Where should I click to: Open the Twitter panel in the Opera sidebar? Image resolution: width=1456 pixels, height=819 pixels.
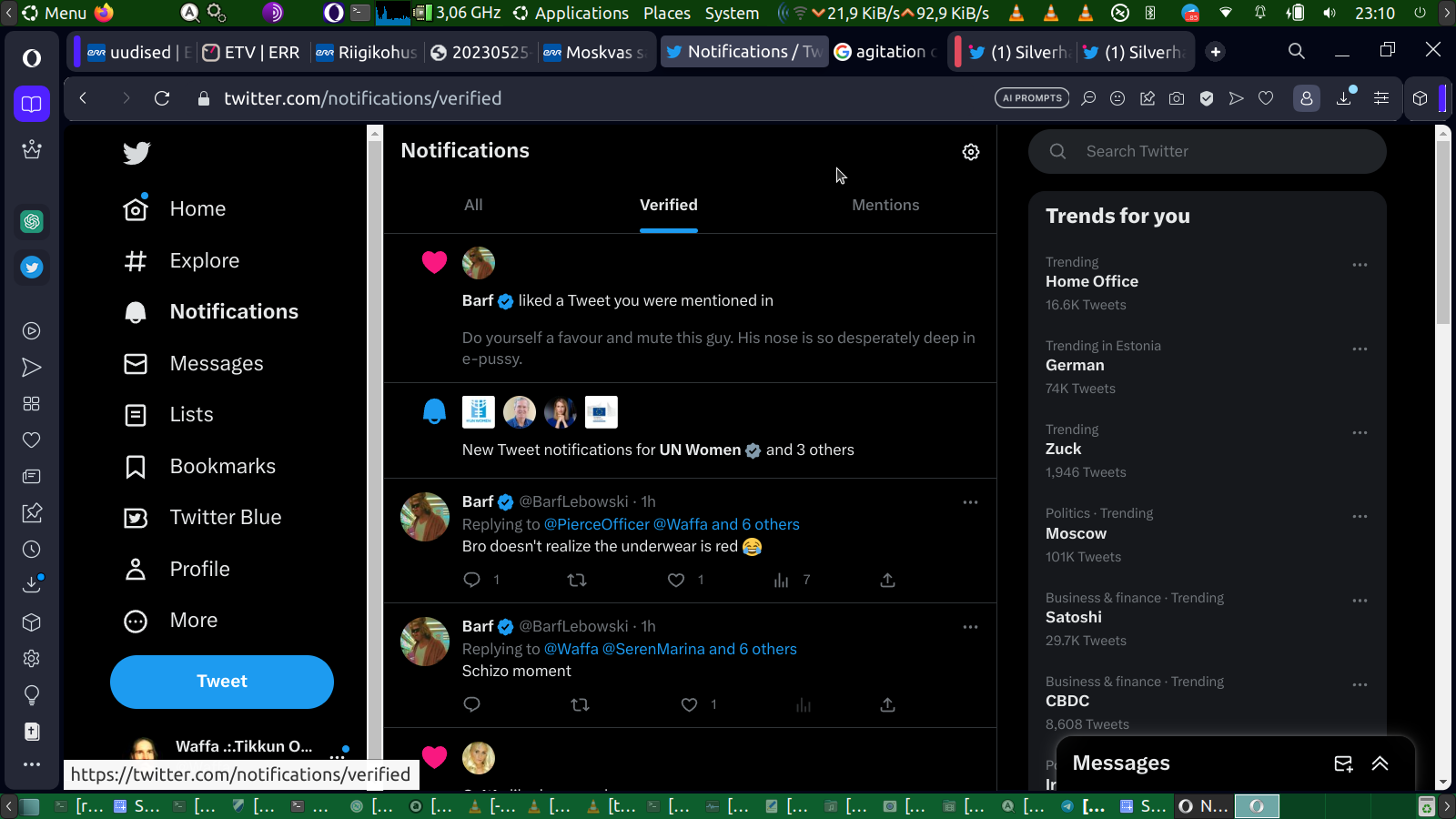(x=32, y=268)
